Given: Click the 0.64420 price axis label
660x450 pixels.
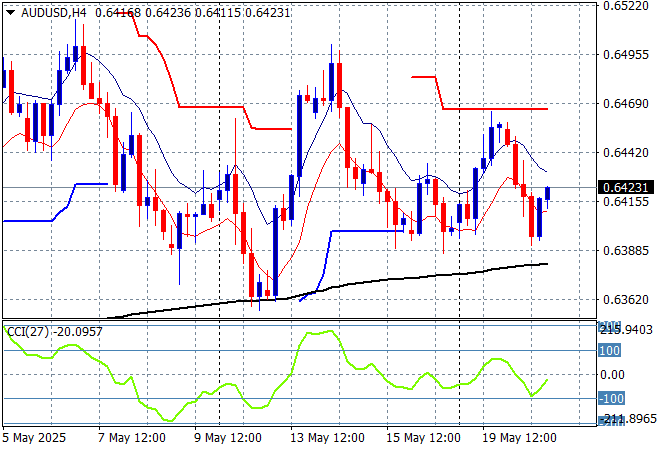Looking at the screenshot, I should point(627,153).
